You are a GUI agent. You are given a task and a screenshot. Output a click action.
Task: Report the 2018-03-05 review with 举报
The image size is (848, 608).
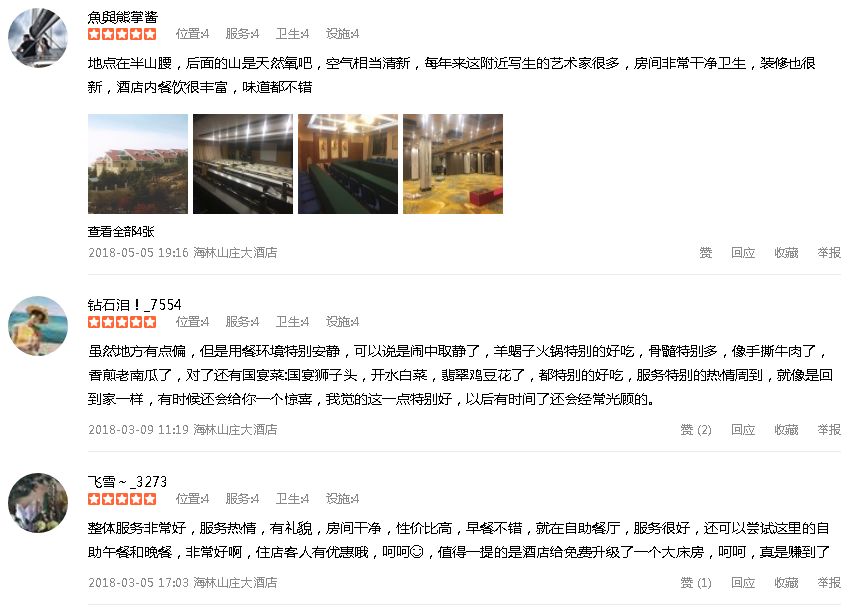pyautogui.click(x=829, y=583)
